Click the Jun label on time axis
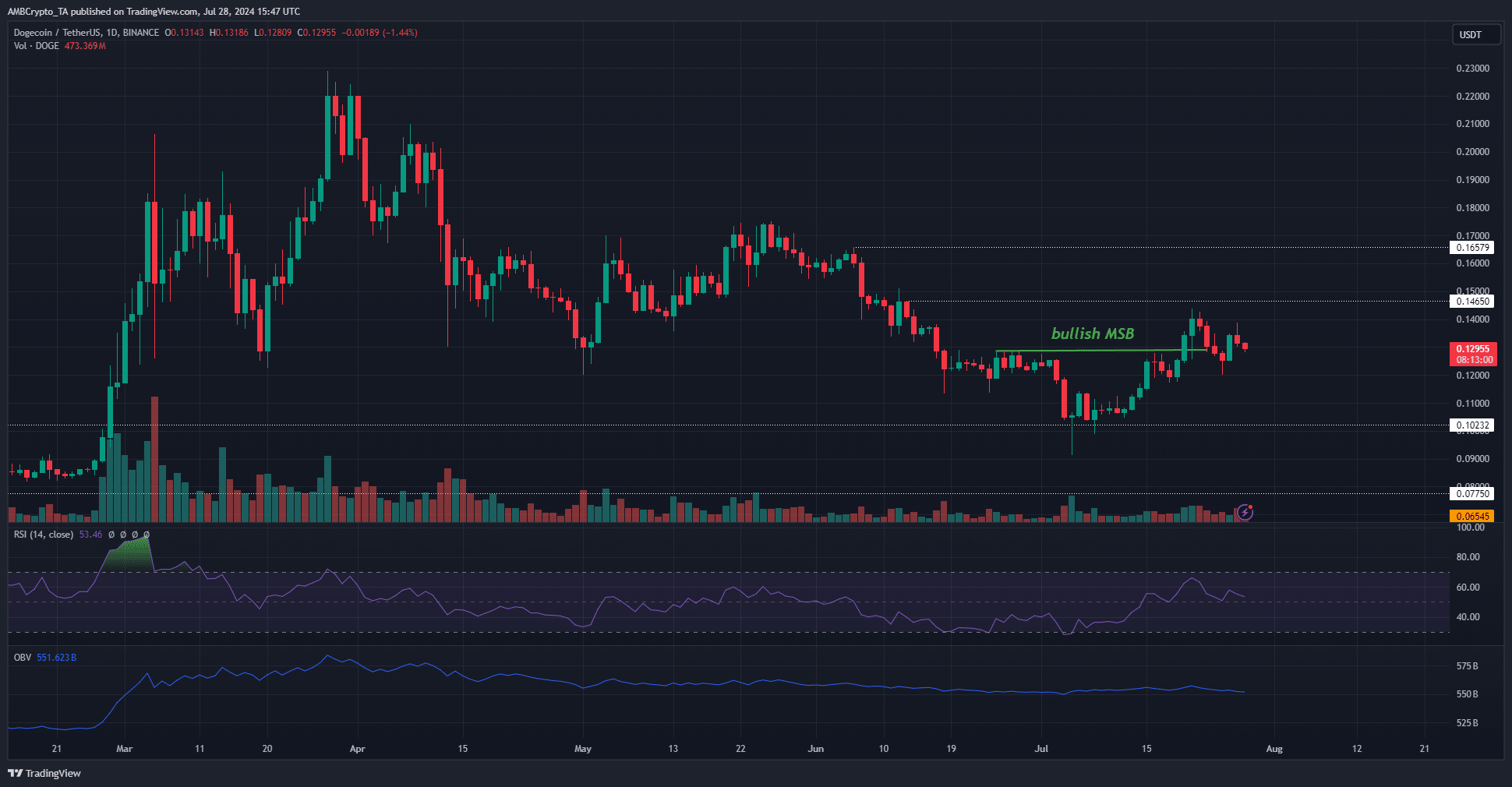 pos(816,749)
